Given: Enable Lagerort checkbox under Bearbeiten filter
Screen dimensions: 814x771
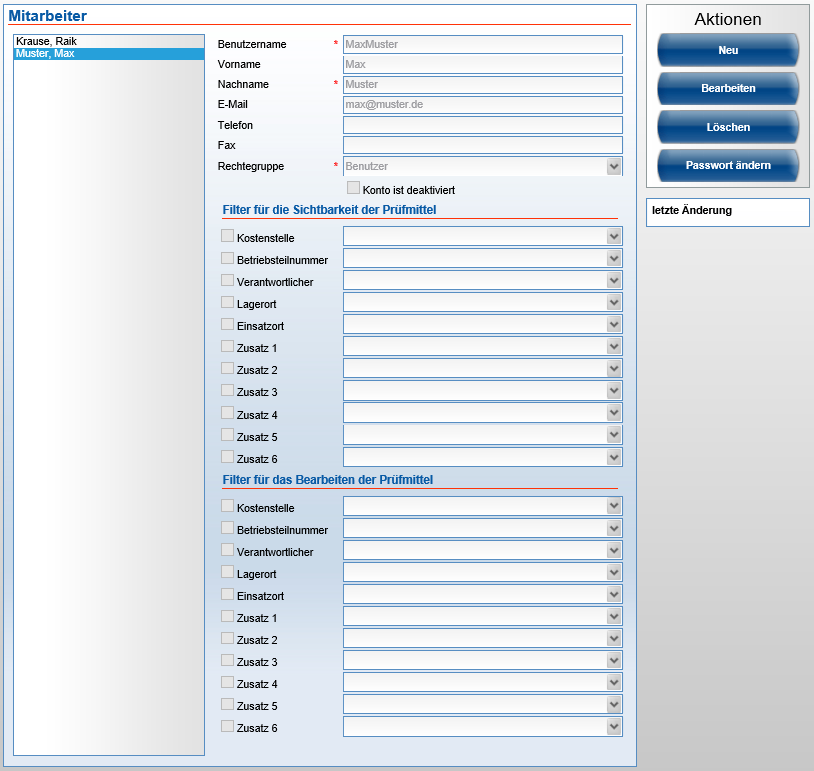Looking at the screenshot, I should pyautogui.click(x=227, y=572).
